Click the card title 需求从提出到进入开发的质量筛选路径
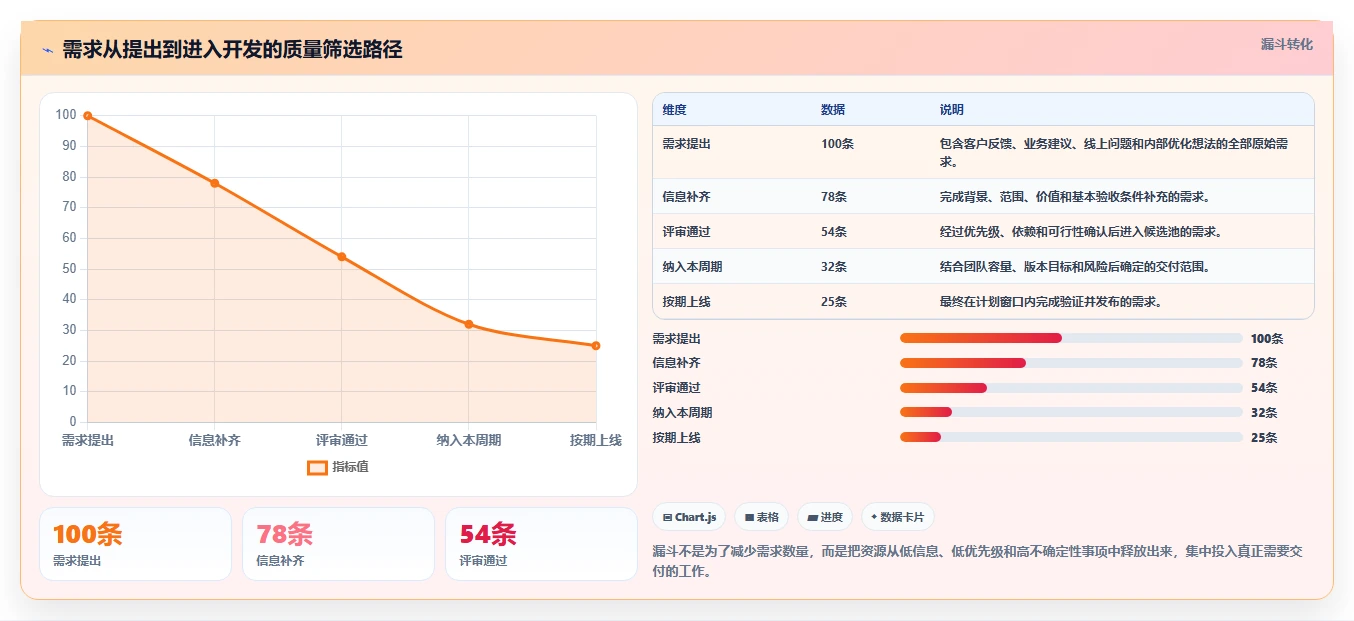The image size is (1354, 621). click(x=232, y=50)
